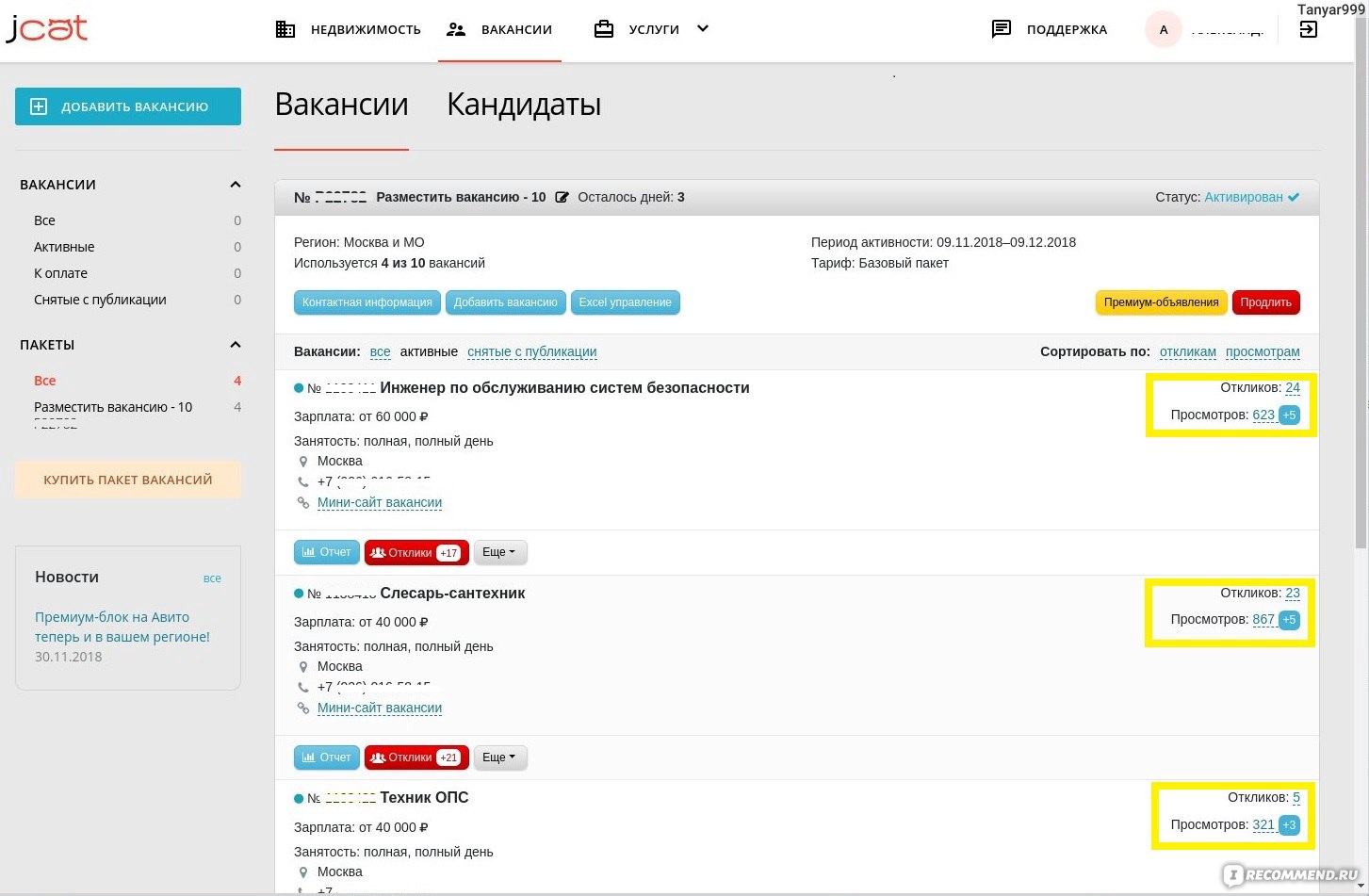Filter vacancies by 'снятые с публикации'
The height and width of the screenshot is (896, 1369).
click(x=531, y=351)
